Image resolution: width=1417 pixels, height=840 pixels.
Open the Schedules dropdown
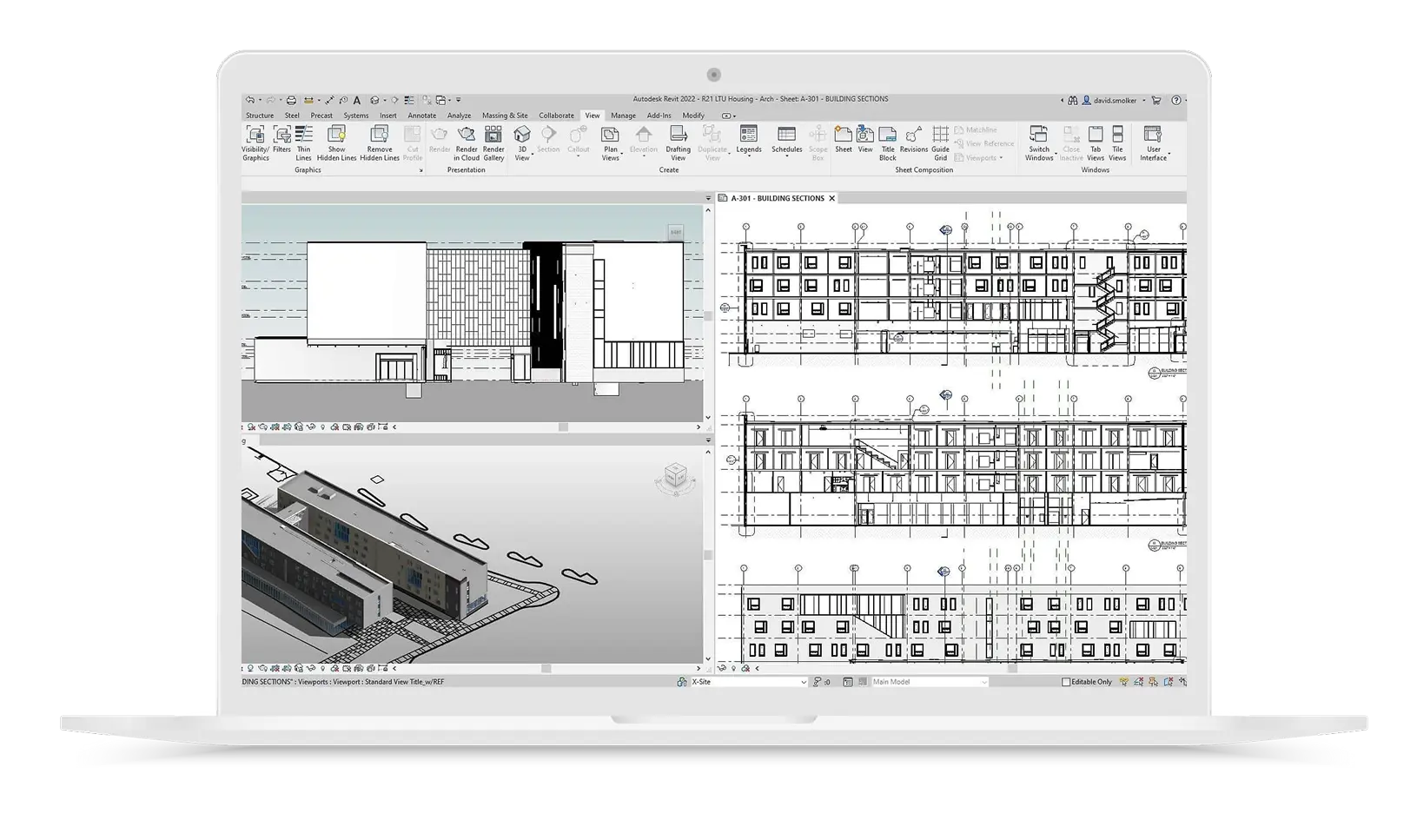pyautogui.click(x=787, y=142)
